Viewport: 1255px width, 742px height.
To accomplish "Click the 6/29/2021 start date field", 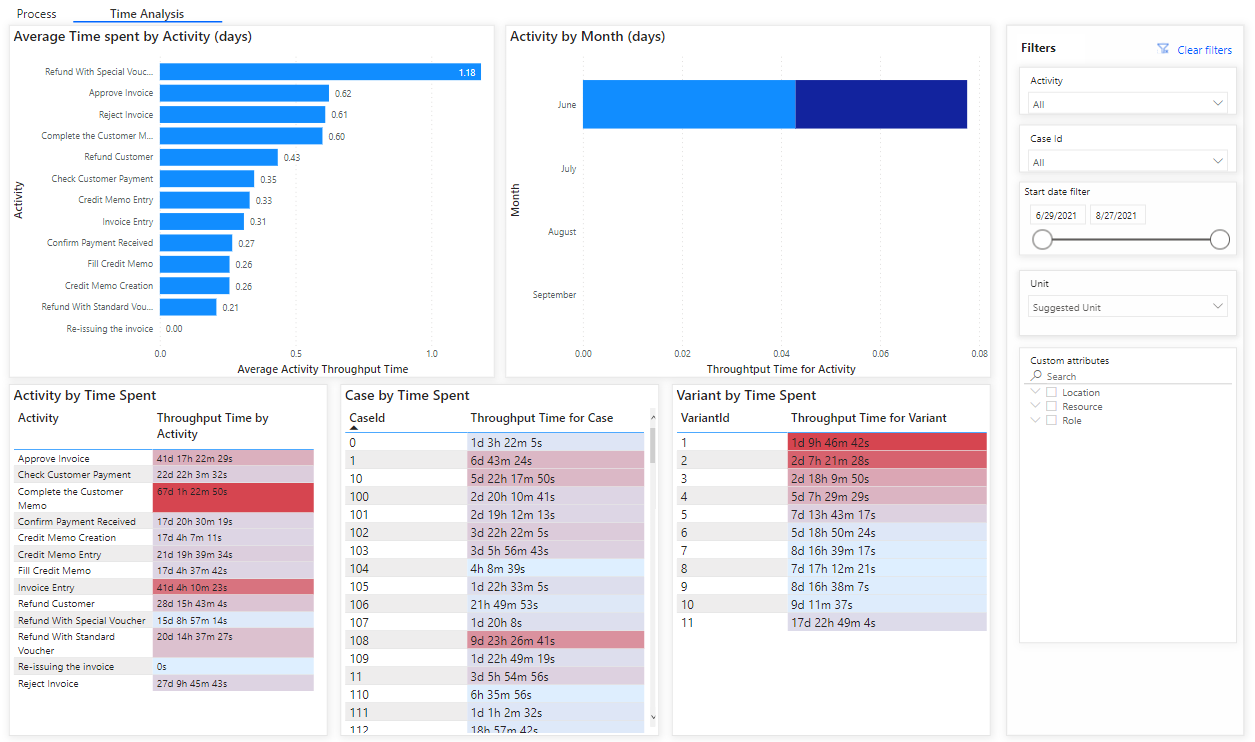I will point(1057,214).
